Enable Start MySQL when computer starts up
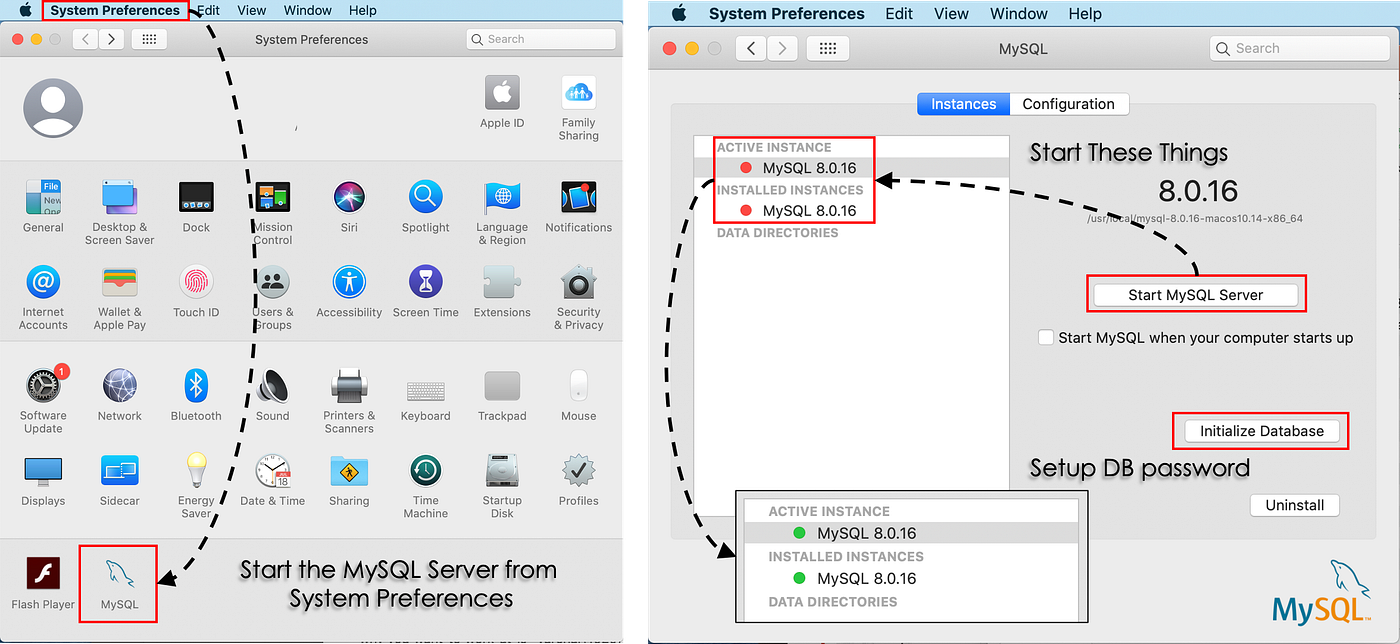 point(1046,338)
